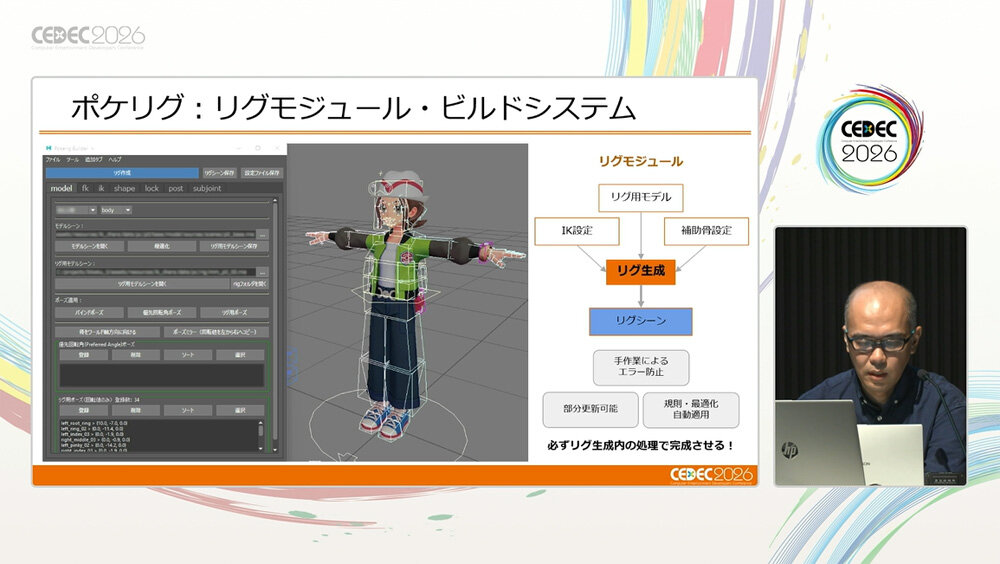This screenshot has height=564, width=1000.
Task: Switch to the subjoint tab
Action: (x=207, y=188)
